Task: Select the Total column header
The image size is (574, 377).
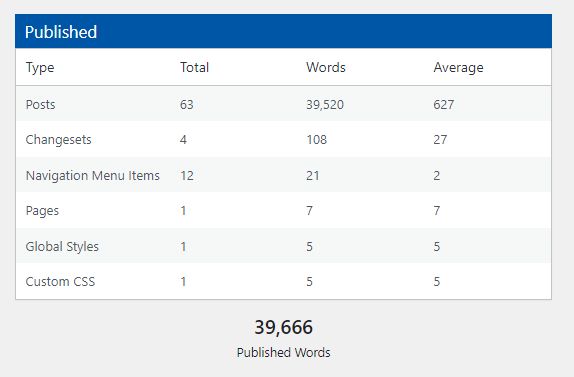Action: click(194, 67)
